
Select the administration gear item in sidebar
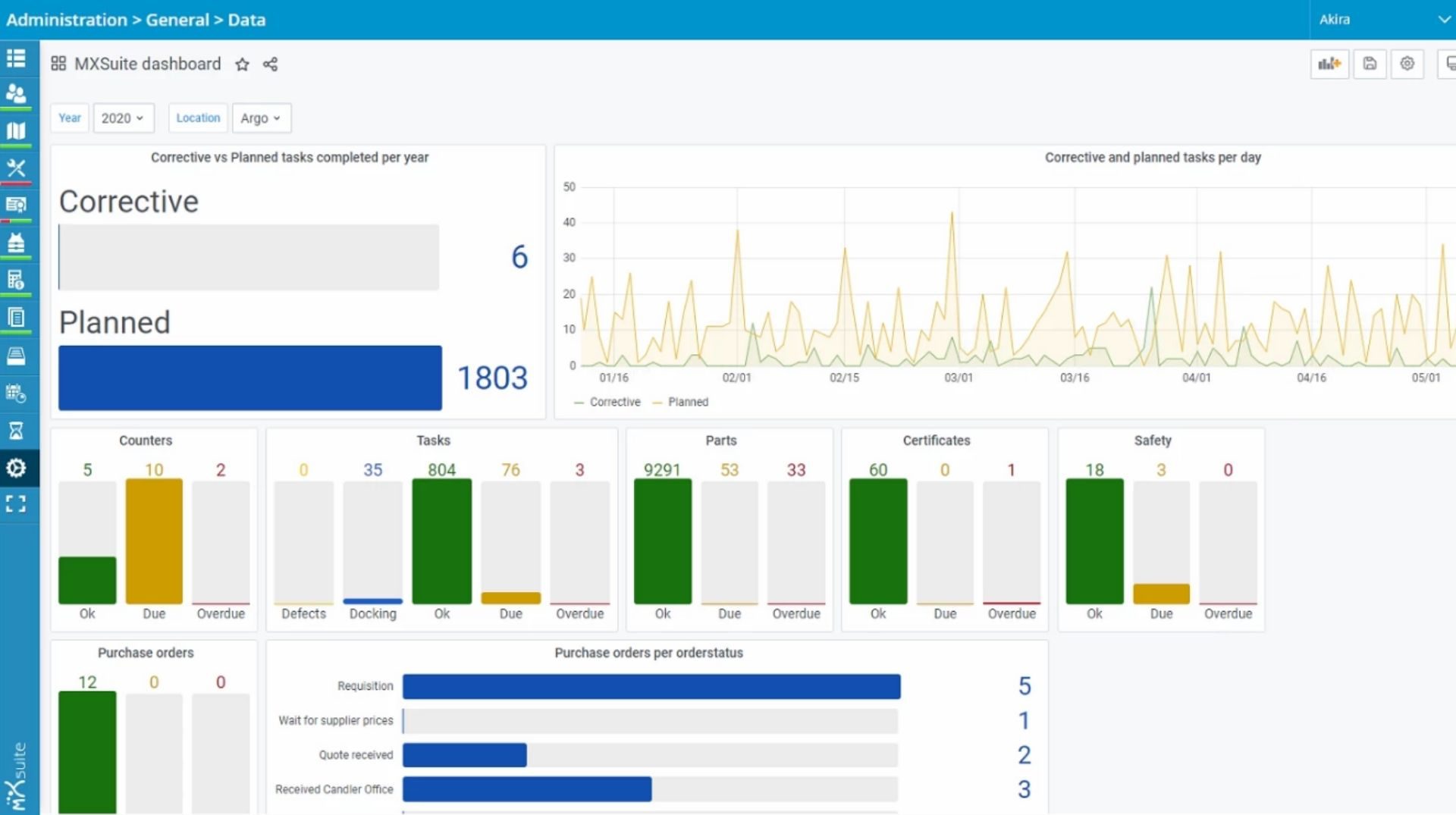16,468
